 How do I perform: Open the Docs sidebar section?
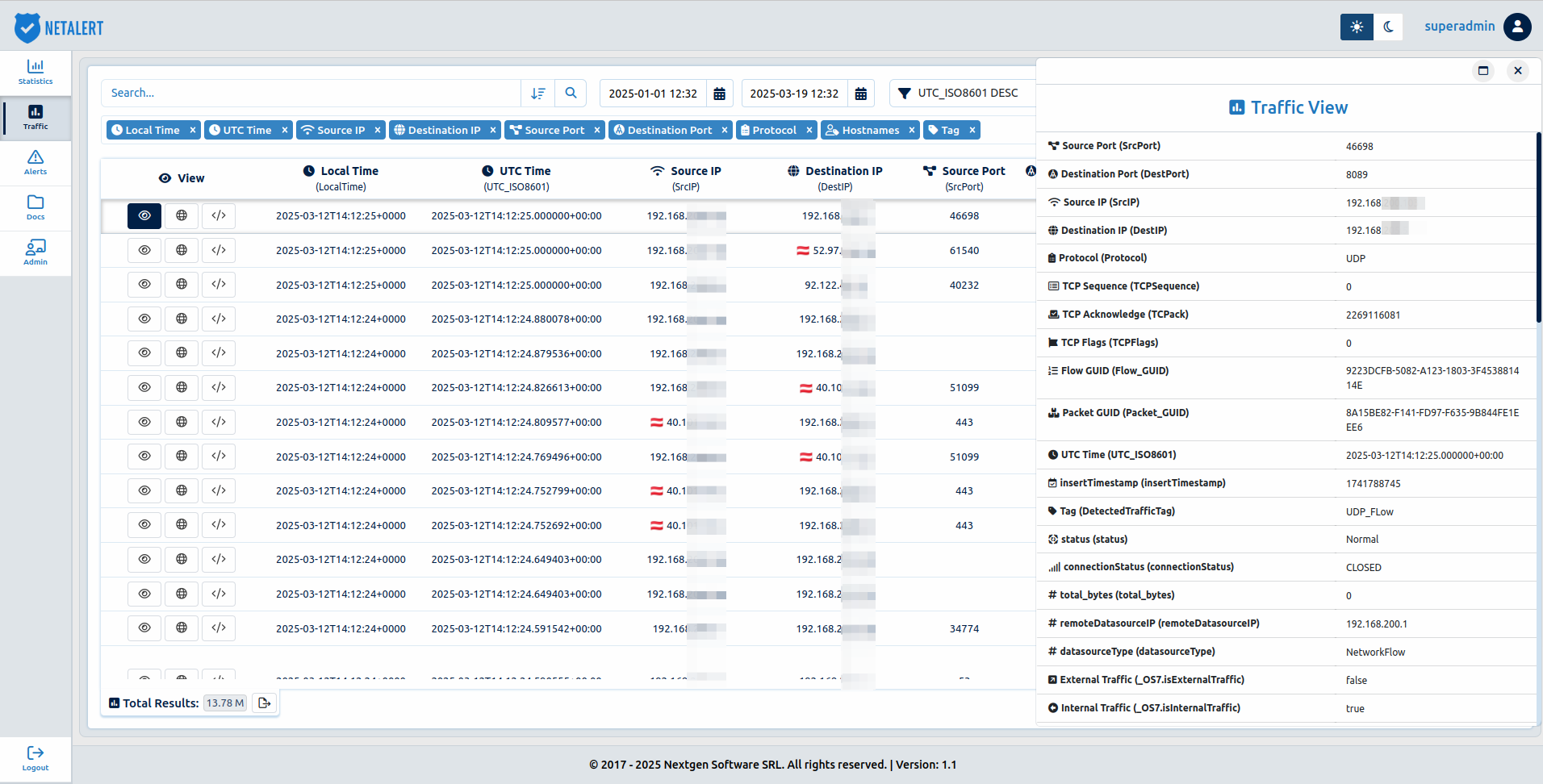[x=36, y=208]
